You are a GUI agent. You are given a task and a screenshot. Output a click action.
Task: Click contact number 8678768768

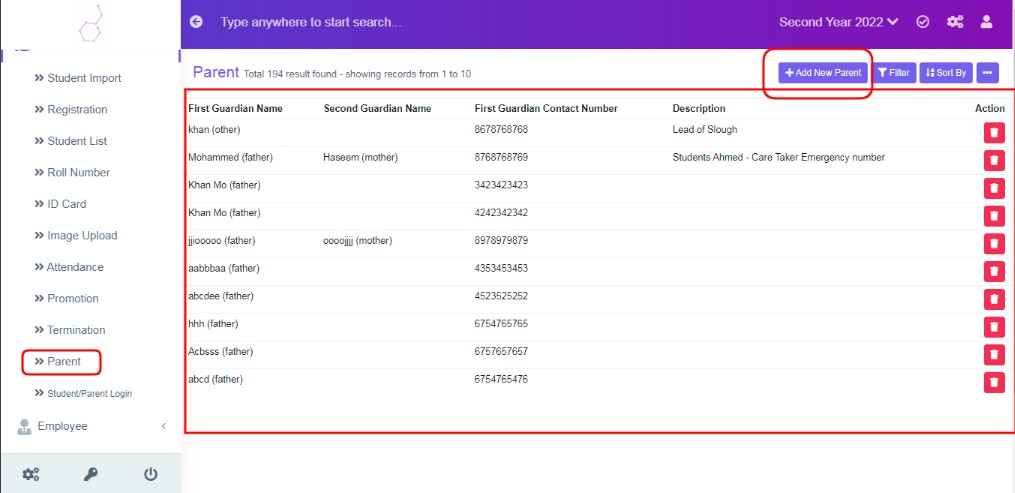coord(501,129)
